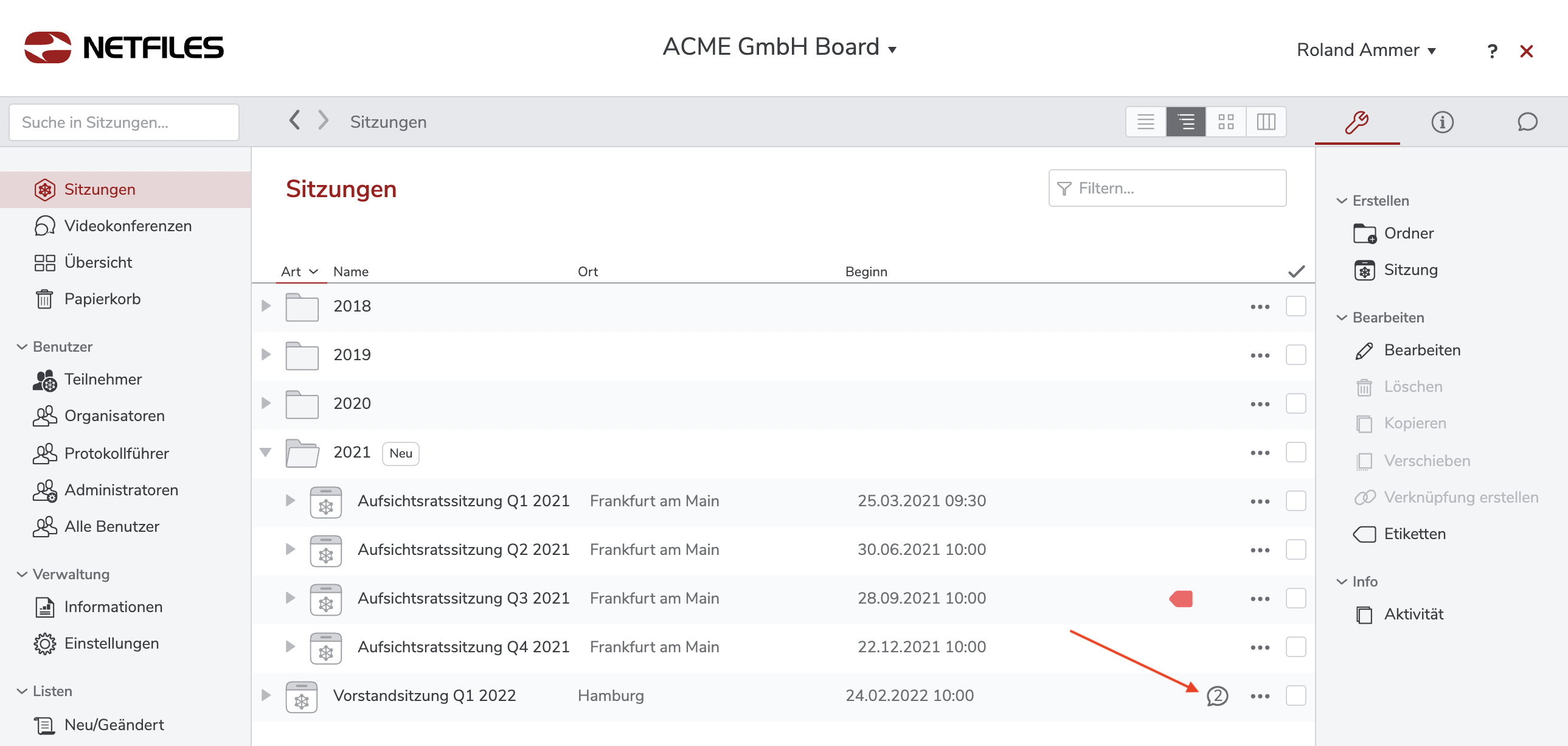Open Videokonferenzen in the sidebar
Viewport: 1568px width, 746px height.
128,226
